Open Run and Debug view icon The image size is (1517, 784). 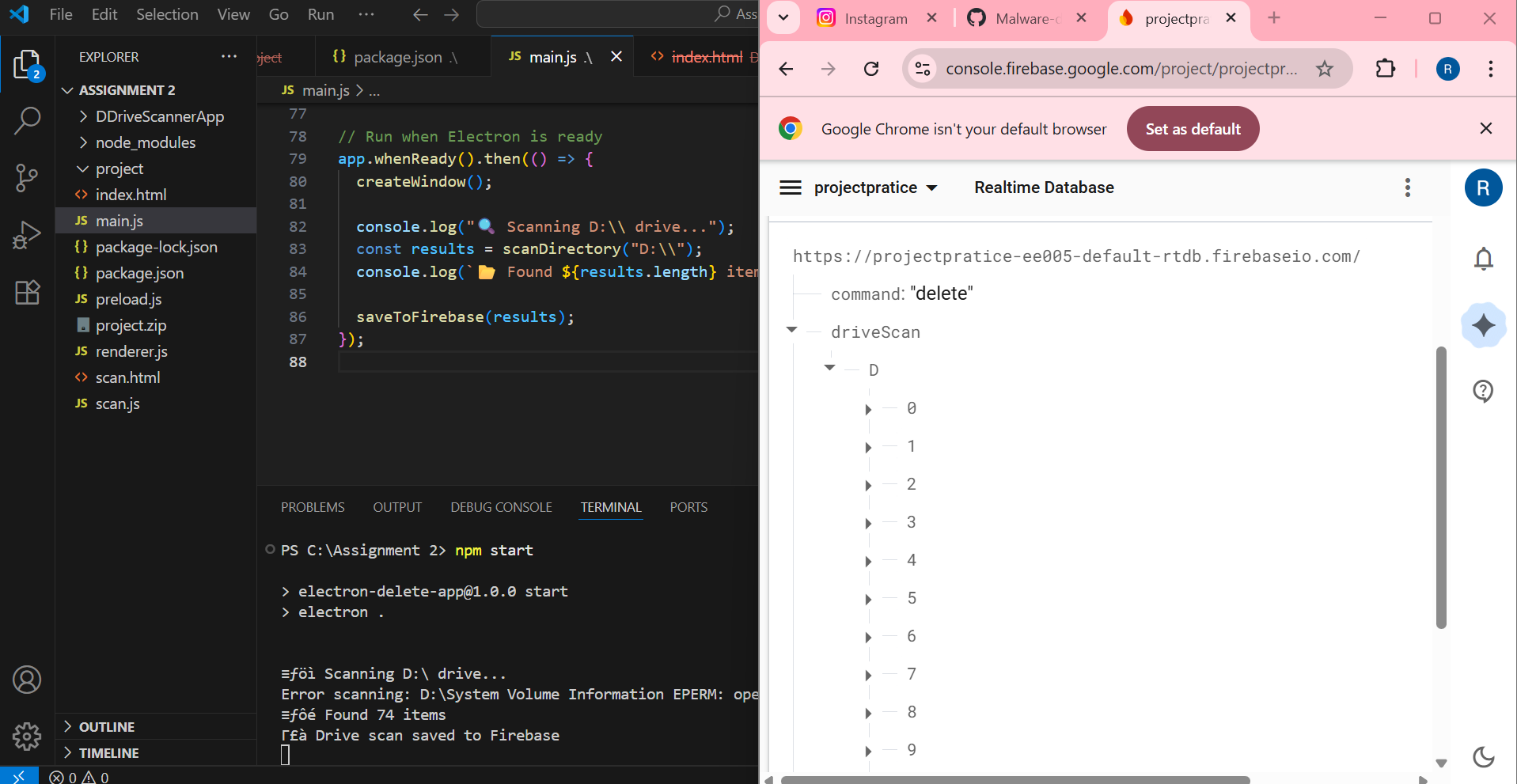click(x=27, y=235)
